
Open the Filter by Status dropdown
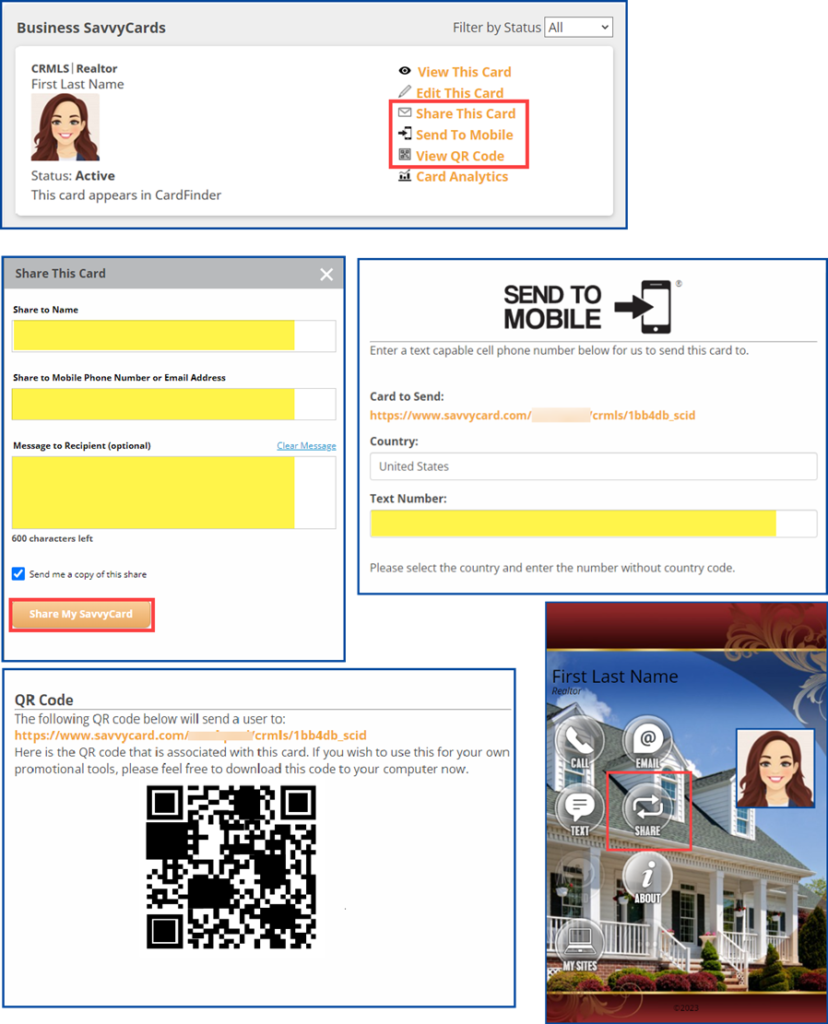pyautogui.click(x=578, y=27)
